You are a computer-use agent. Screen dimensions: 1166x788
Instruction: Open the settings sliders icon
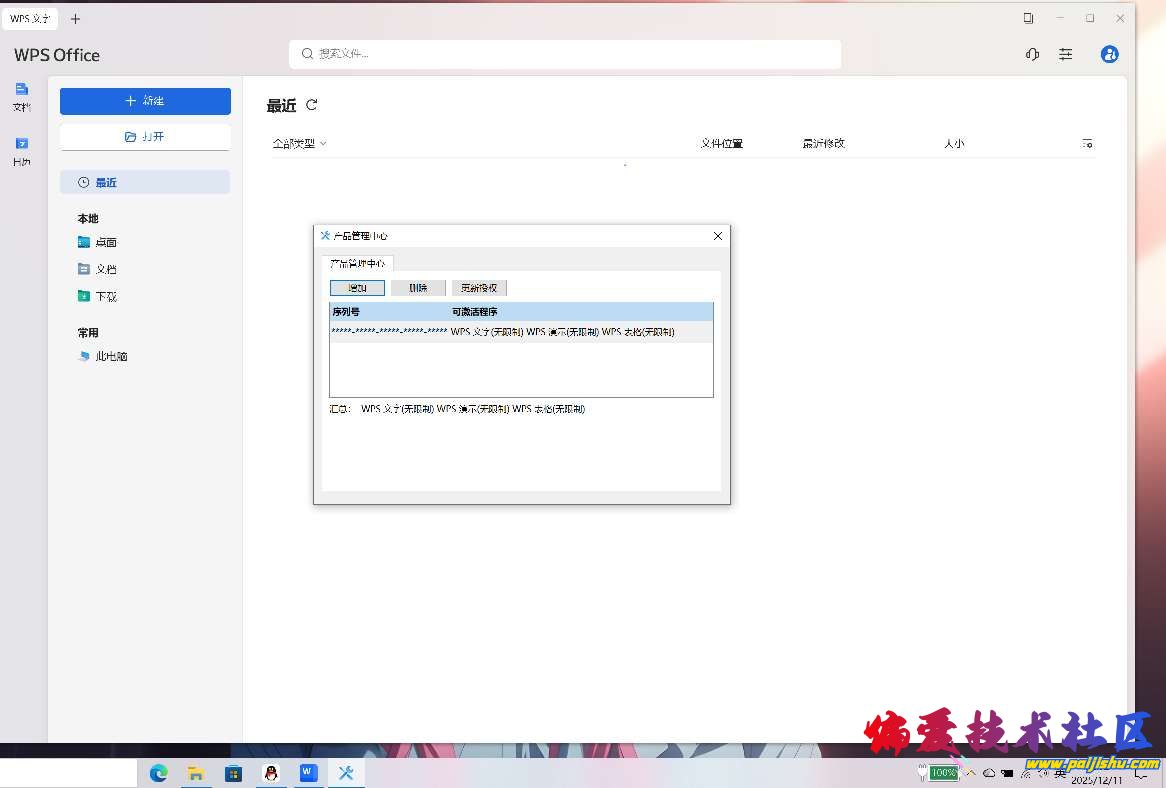coord(1066,55)
